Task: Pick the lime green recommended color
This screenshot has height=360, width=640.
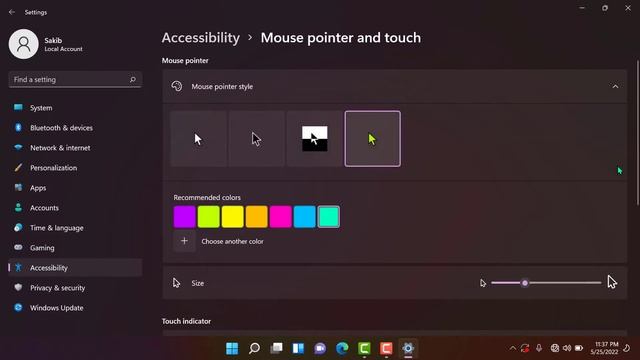Action: [209, 217]
